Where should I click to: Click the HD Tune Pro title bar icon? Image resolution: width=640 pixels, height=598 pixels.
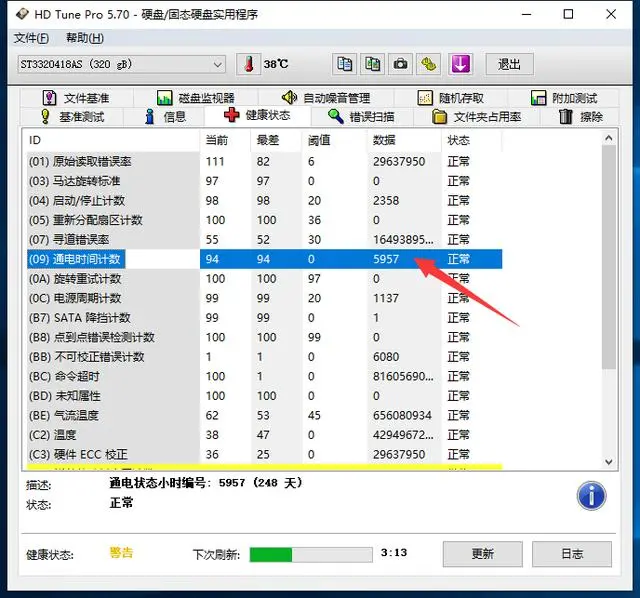point(22,14)
